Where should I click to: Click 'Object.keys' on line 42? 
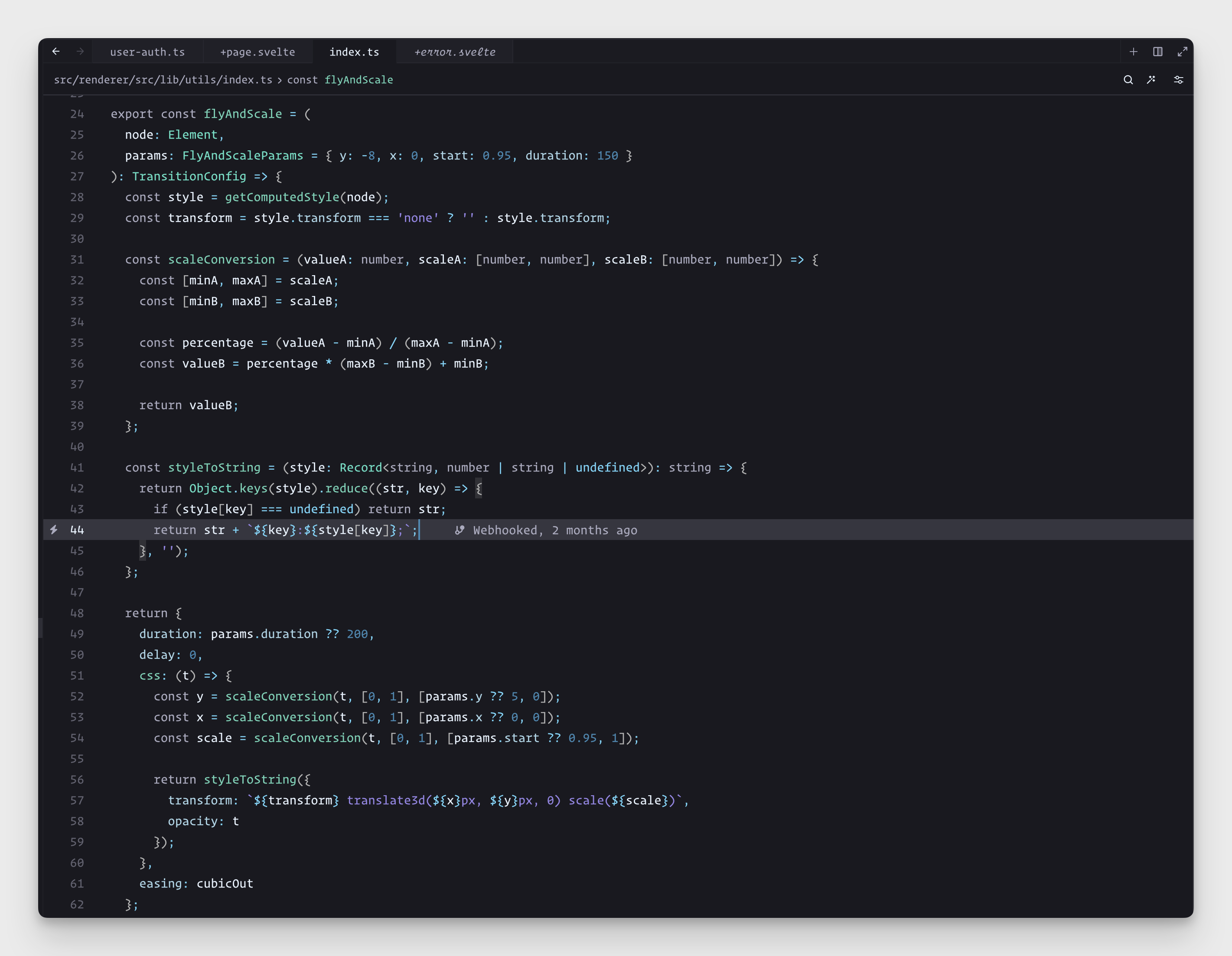coord(228,488)
